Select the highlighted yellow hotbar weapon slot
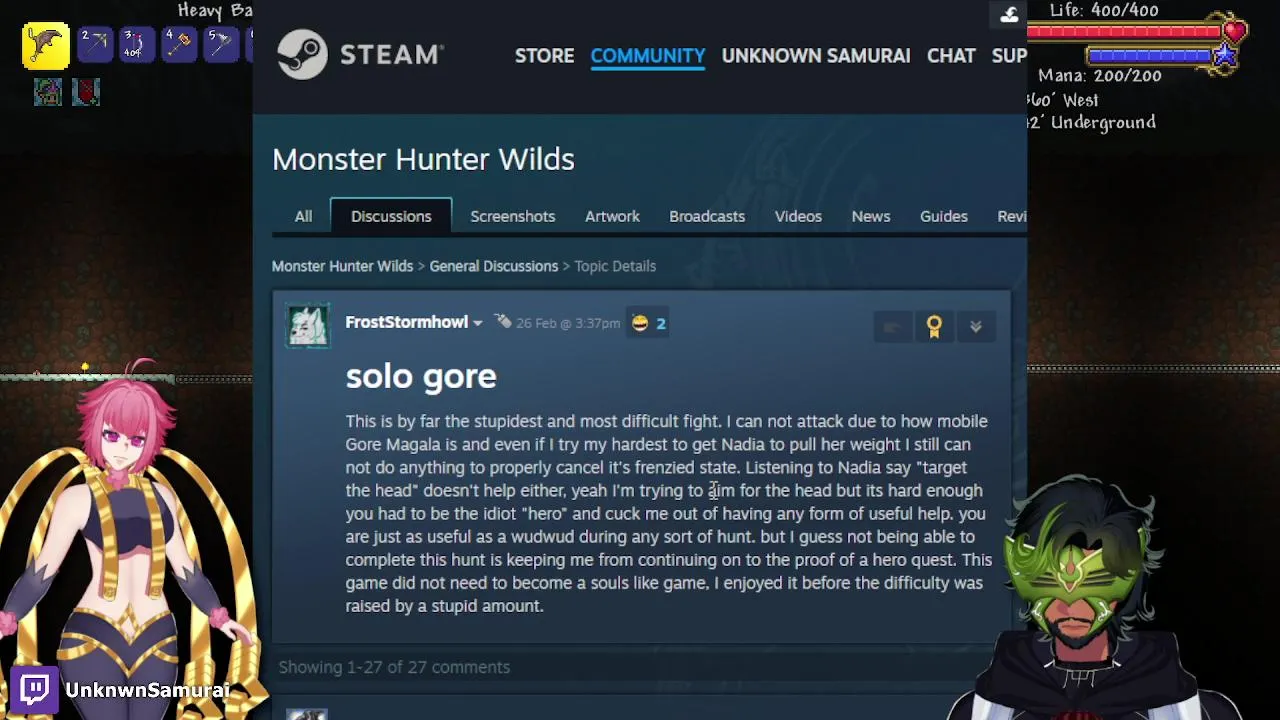 (x=46, y=45)
